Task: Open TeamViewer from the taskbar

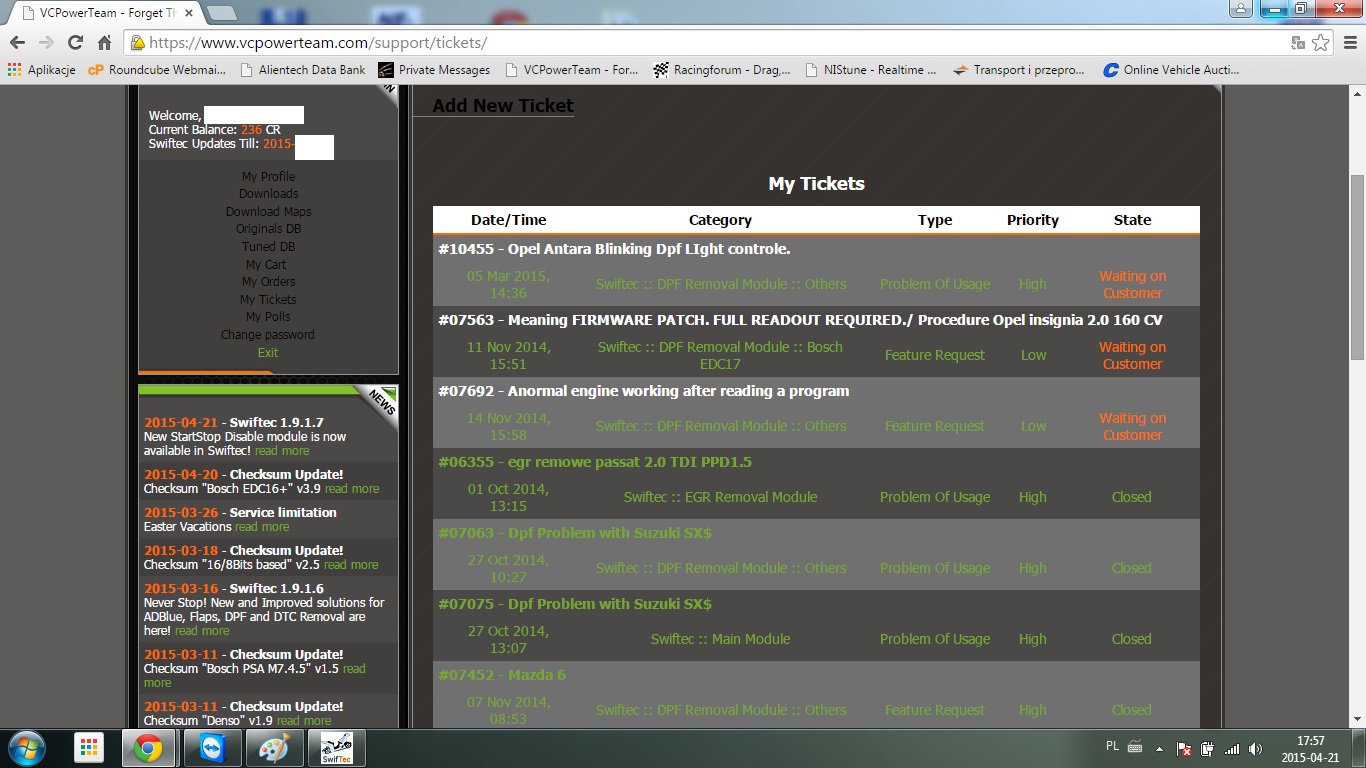Action: (212, 748)
